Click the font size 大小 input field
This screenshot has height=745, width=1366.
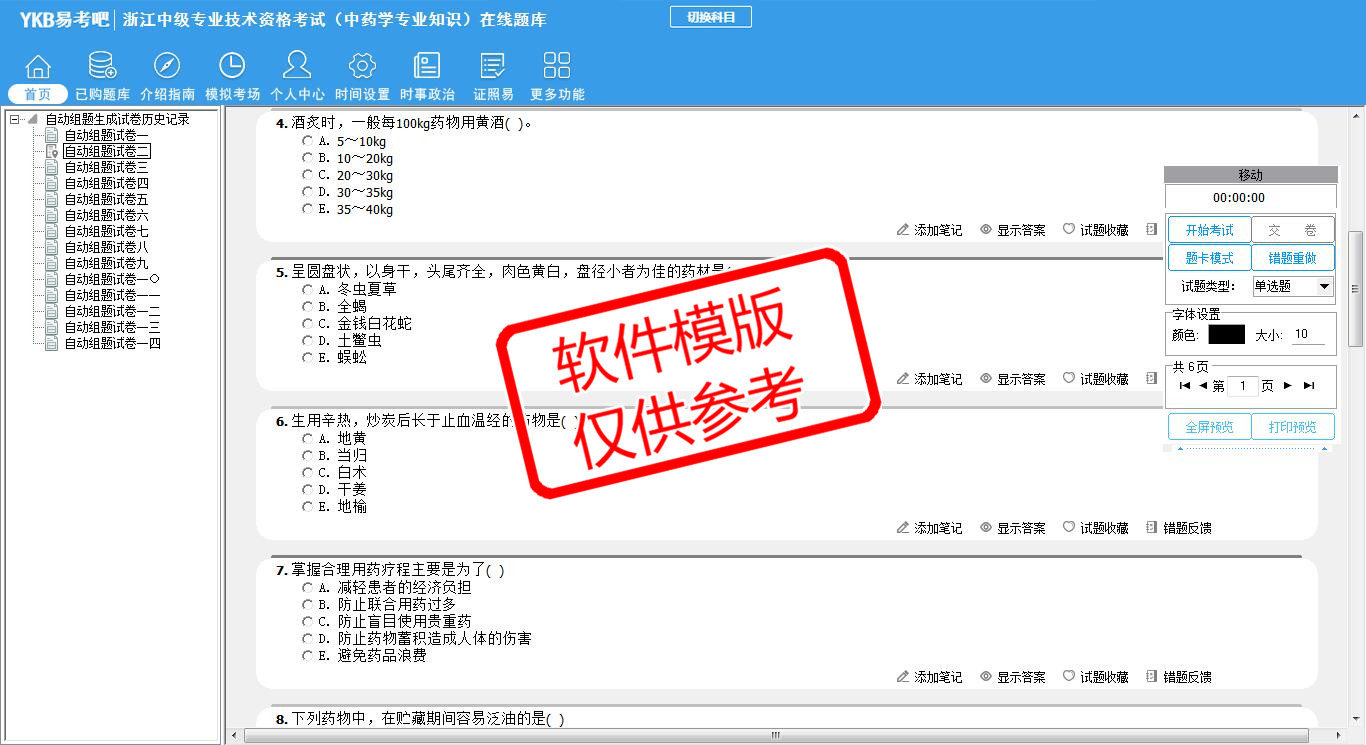[1309, 335]
